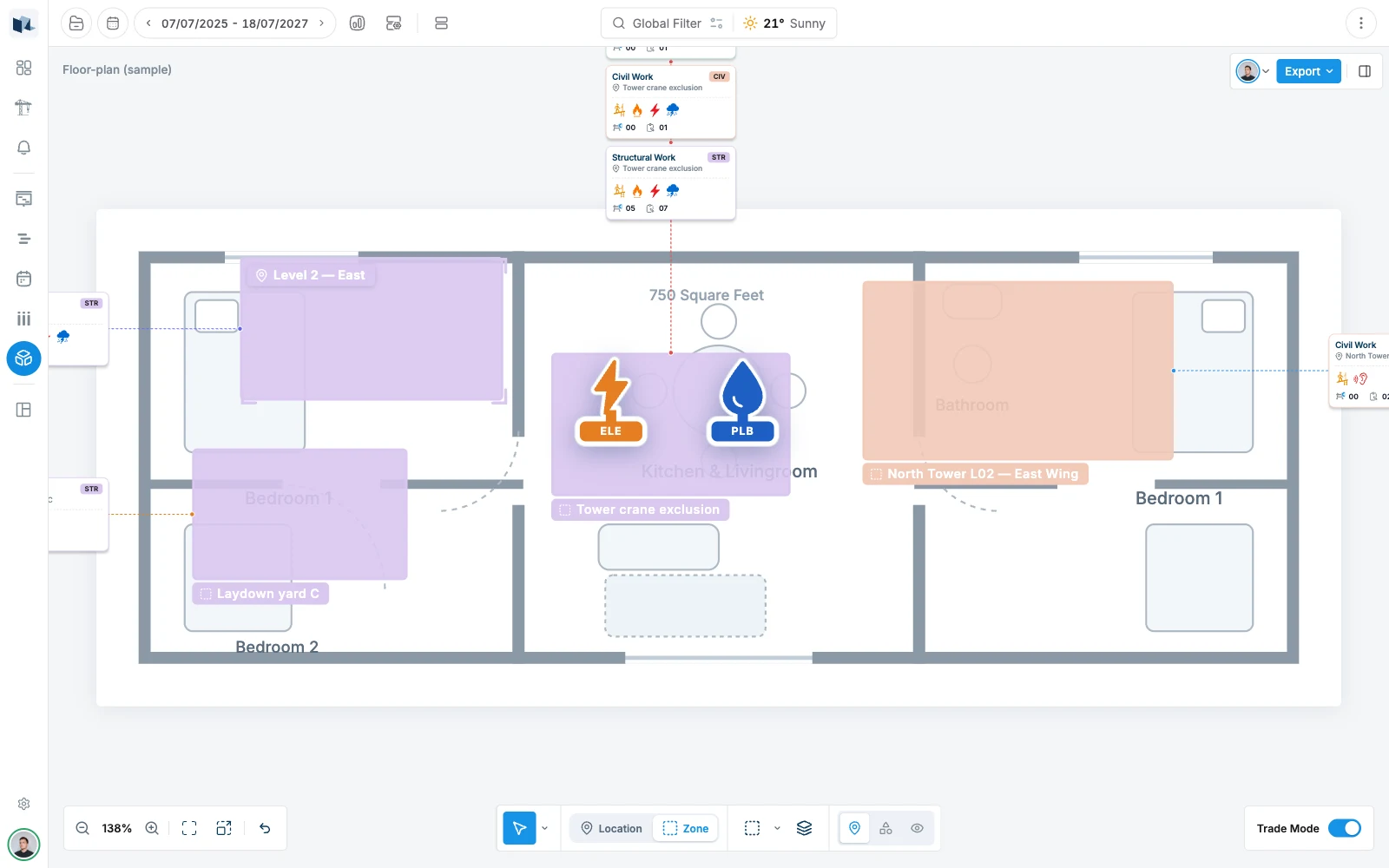Select the Level 2 — East location label
1389x868 pixels.
click(x=310, y=275)
